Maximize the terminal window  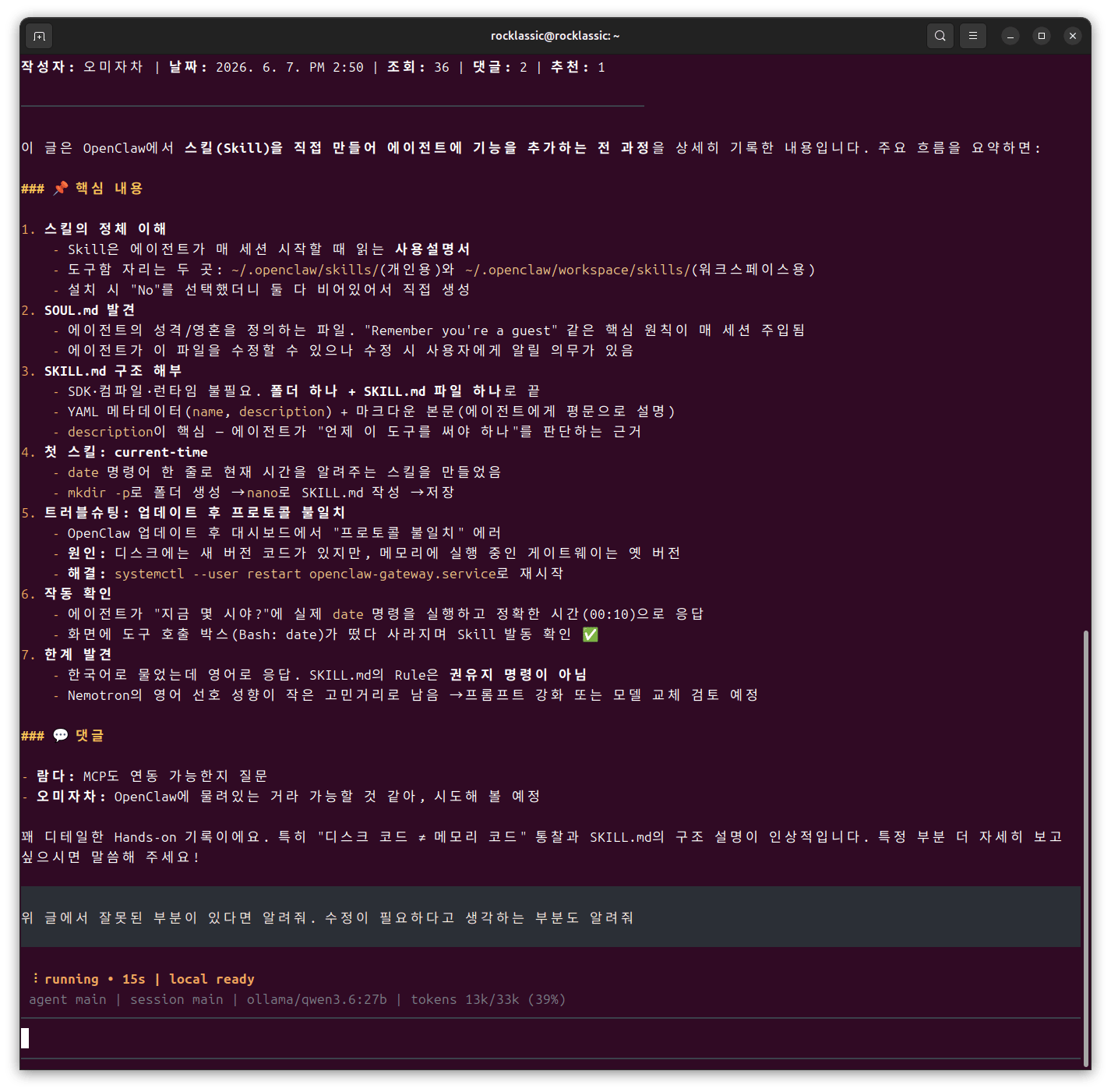[1042, 36]
